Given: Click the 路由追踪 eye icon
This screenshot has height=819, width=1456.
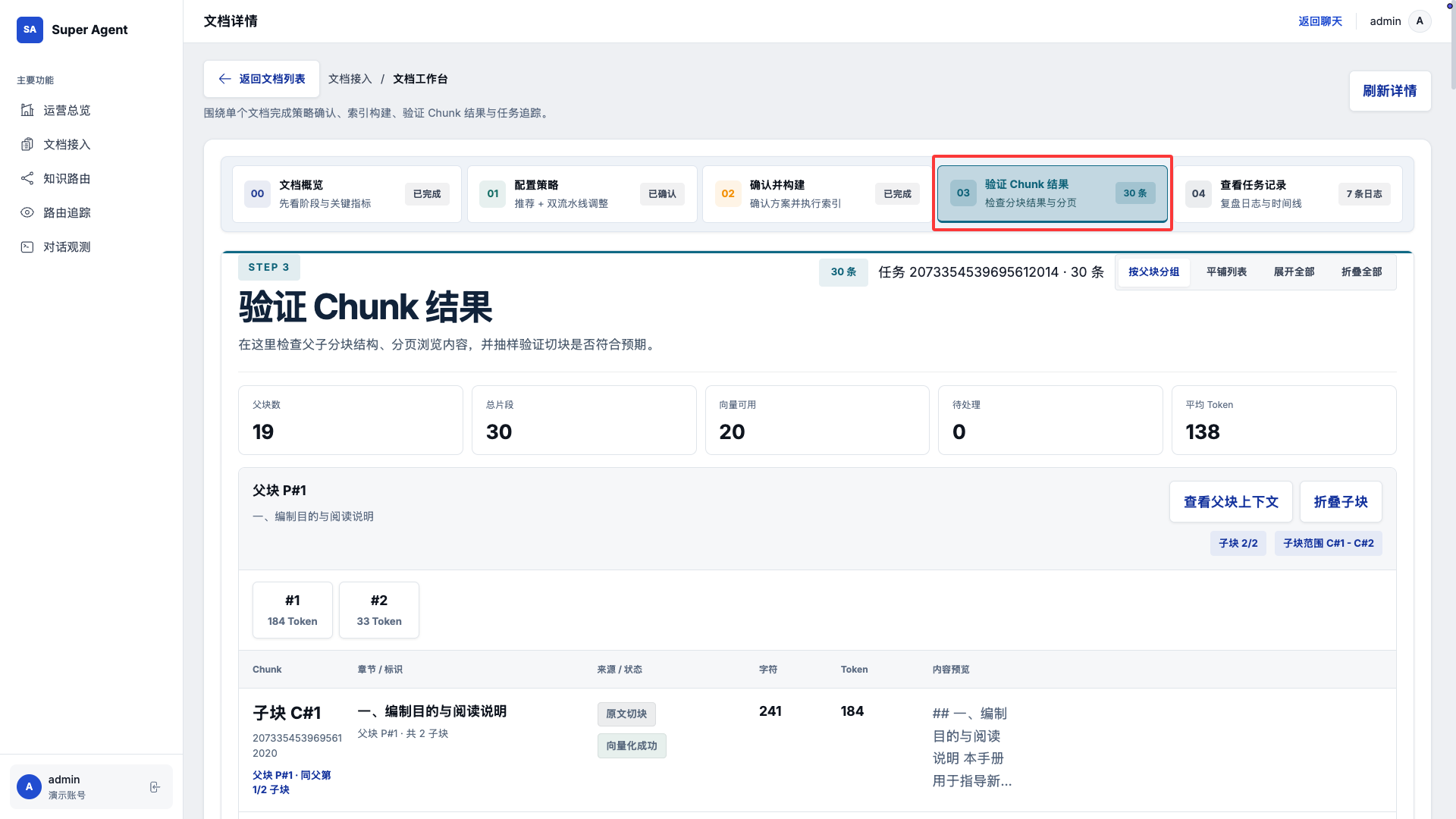Looking at the screenshot, I should point(27,212).
